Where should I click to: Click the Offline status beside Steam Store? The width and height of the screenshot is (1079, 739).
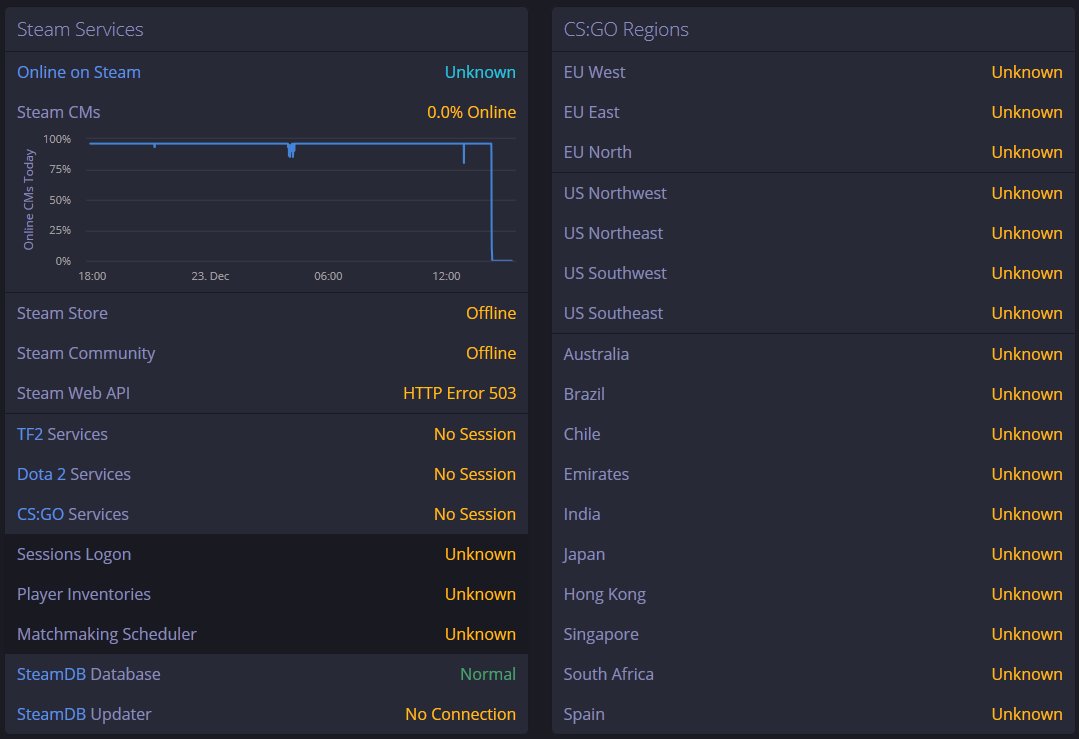(x=490, y=313)
